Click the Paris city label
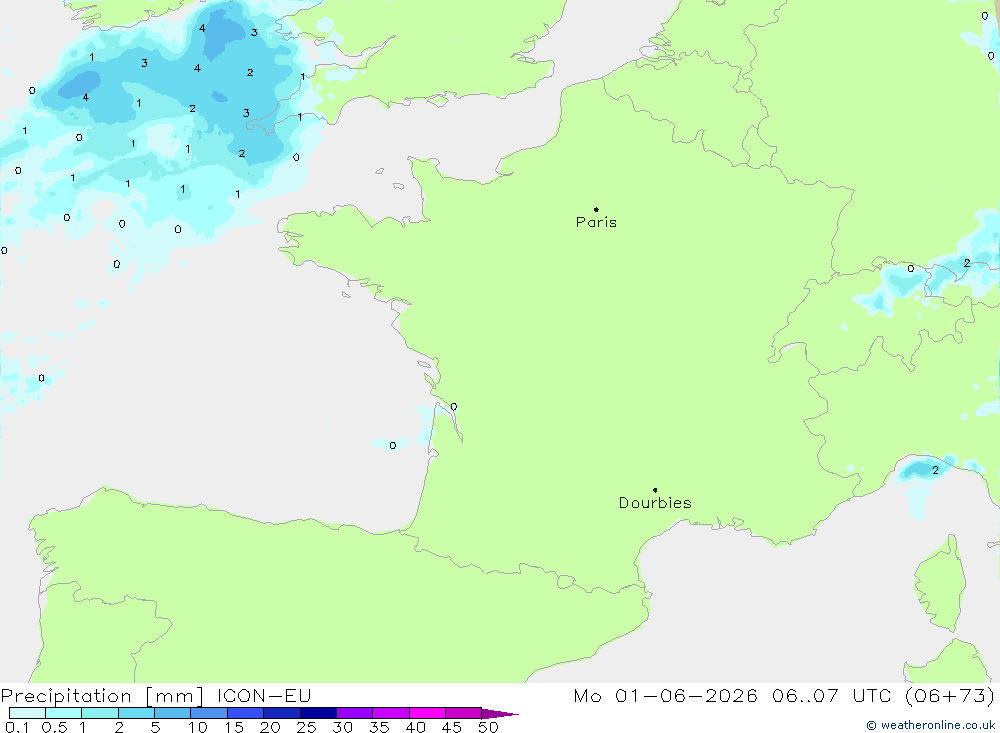 click(x=596, y=222)
